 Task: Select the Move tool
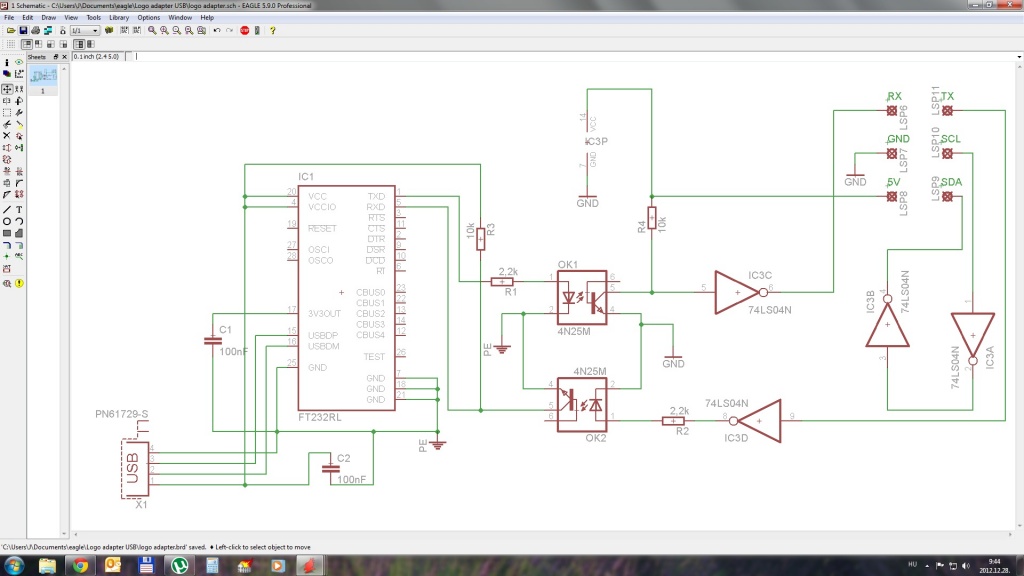point(7,89)
